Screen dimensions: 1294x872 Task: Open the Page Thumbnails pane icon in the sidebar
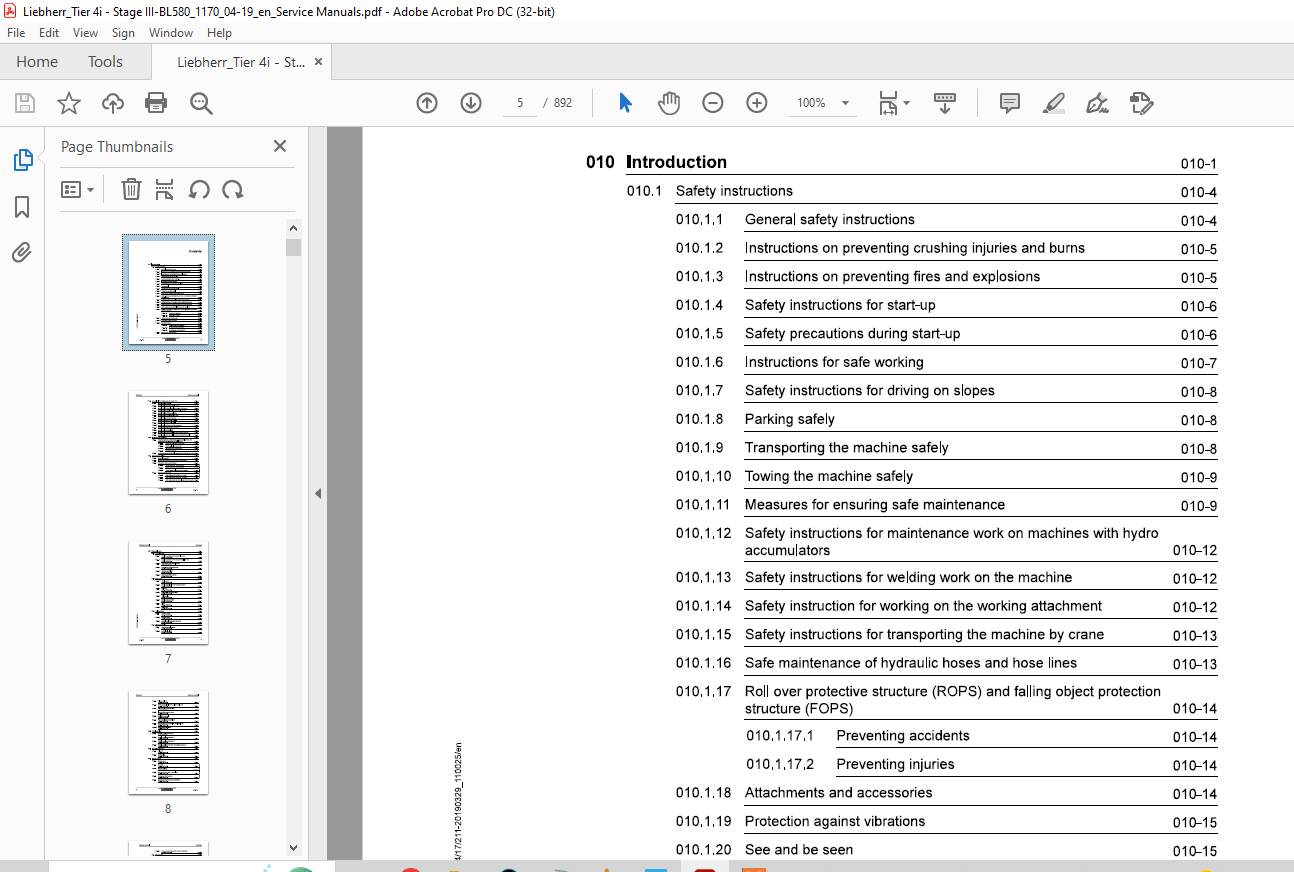click(22, 160)
